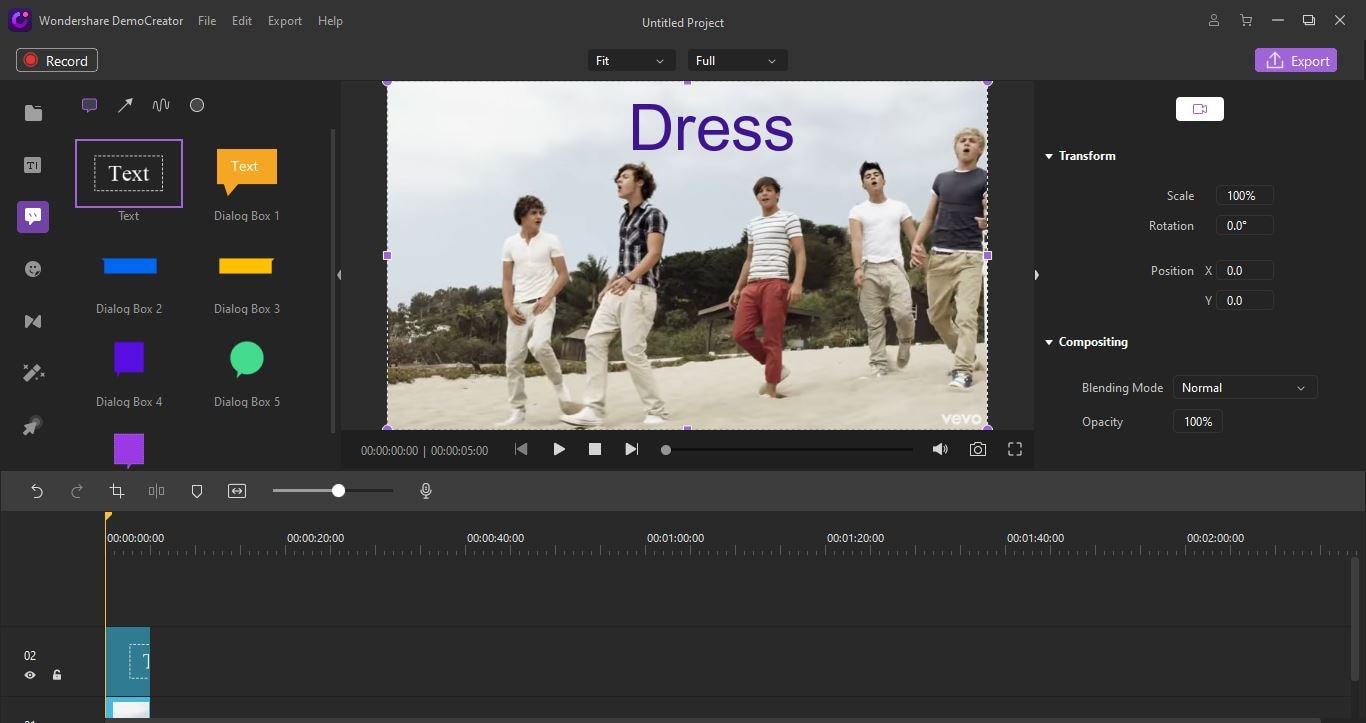Viewport: 1366px width, 723px height.
Task: Choose the Dialog Box 1 preset
Action: click(247, 174)
